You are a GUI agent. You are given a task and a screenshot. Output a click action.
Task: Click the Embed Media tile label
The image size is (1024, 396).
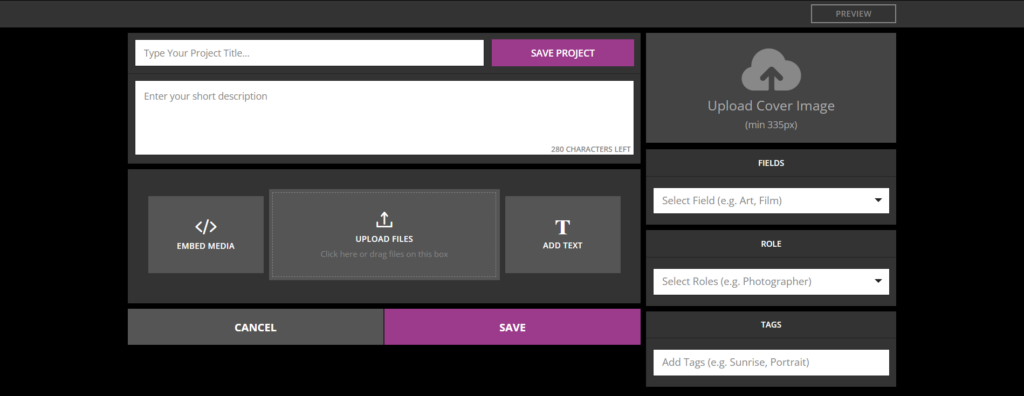point(206,246)
